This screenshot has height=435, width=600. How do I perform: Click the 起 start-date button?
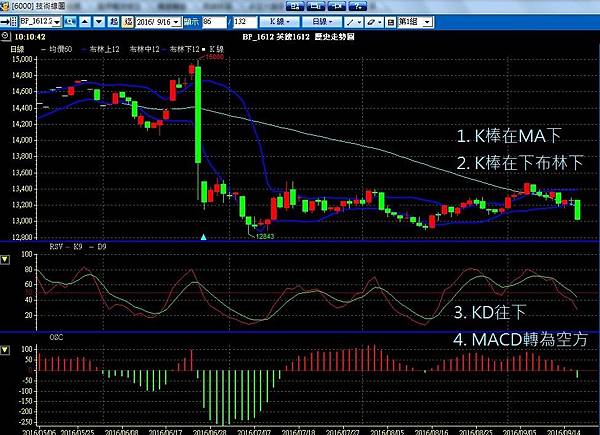pos(114,22)
